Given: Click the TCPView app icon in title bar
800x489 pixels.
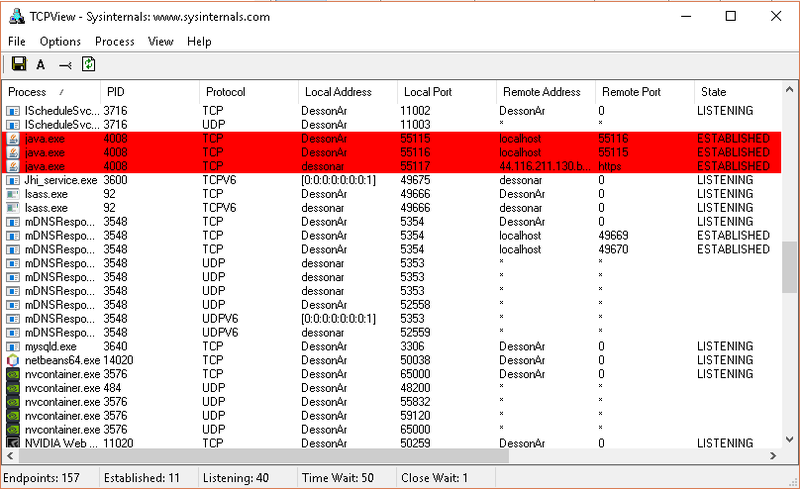Looking at the screenshot, I should click(x=17, y=16).
